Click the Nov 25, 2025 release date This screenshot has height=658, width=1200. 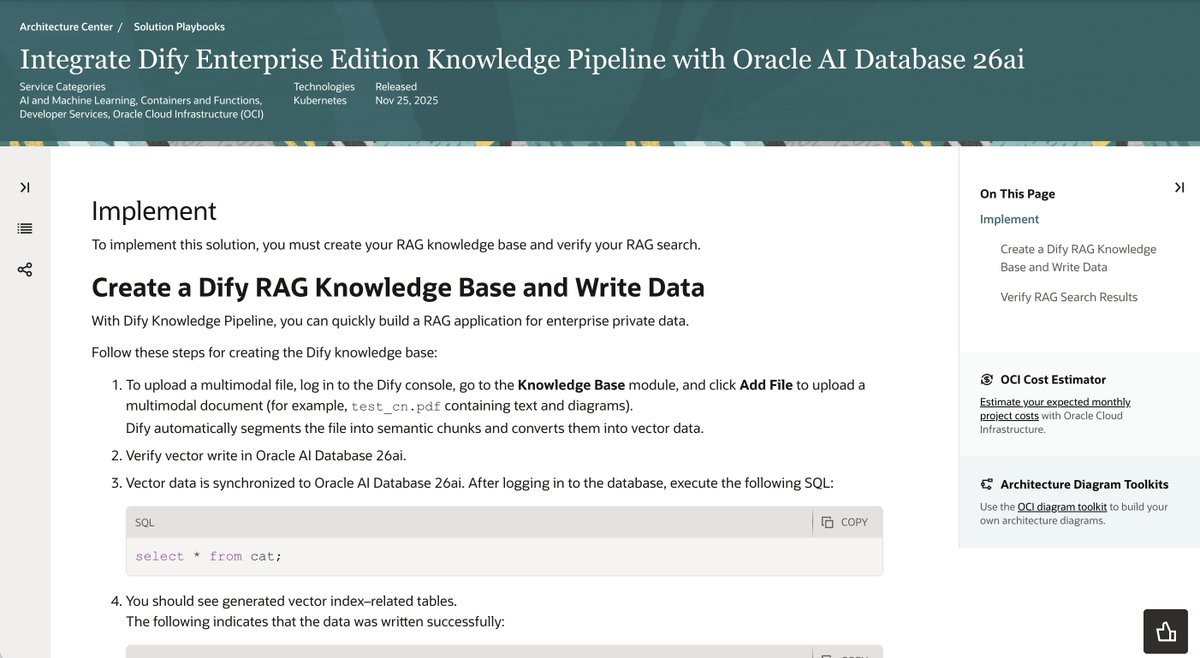[407, 101]
